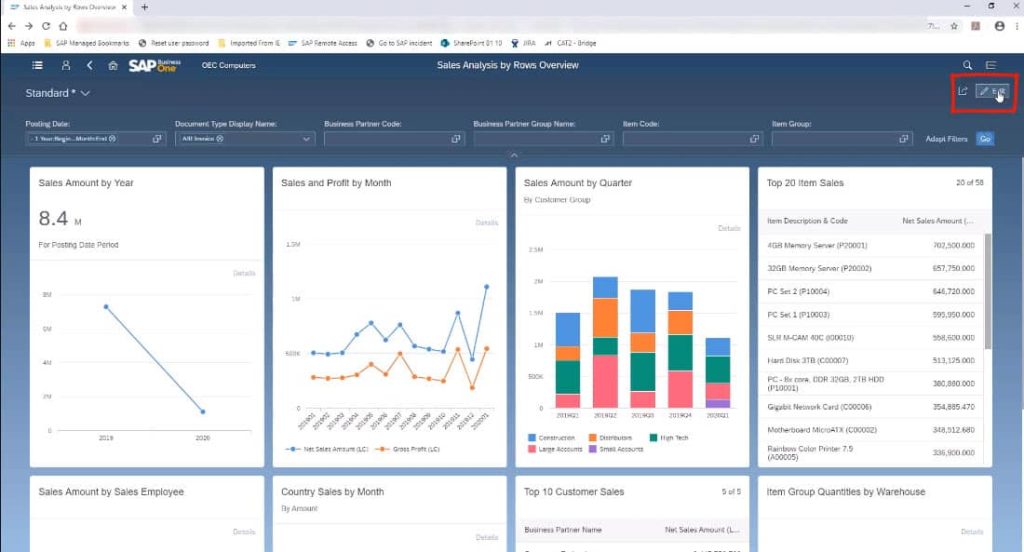This screenshot has height=552, width=1024.
Task: Open SAP Remote Access bookmark
Action: [323, 43]
